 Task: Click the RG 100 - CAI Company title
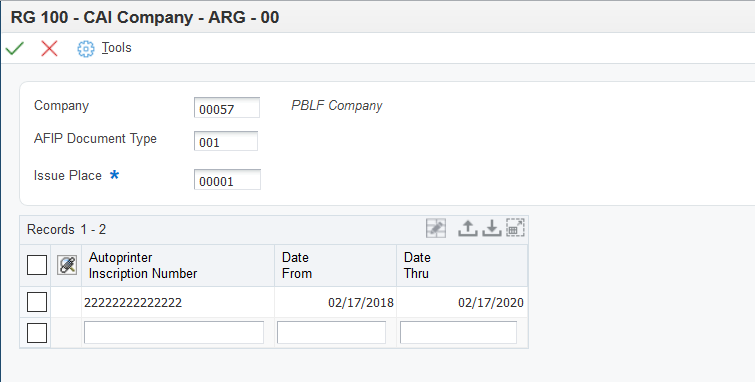click(145, 17)
